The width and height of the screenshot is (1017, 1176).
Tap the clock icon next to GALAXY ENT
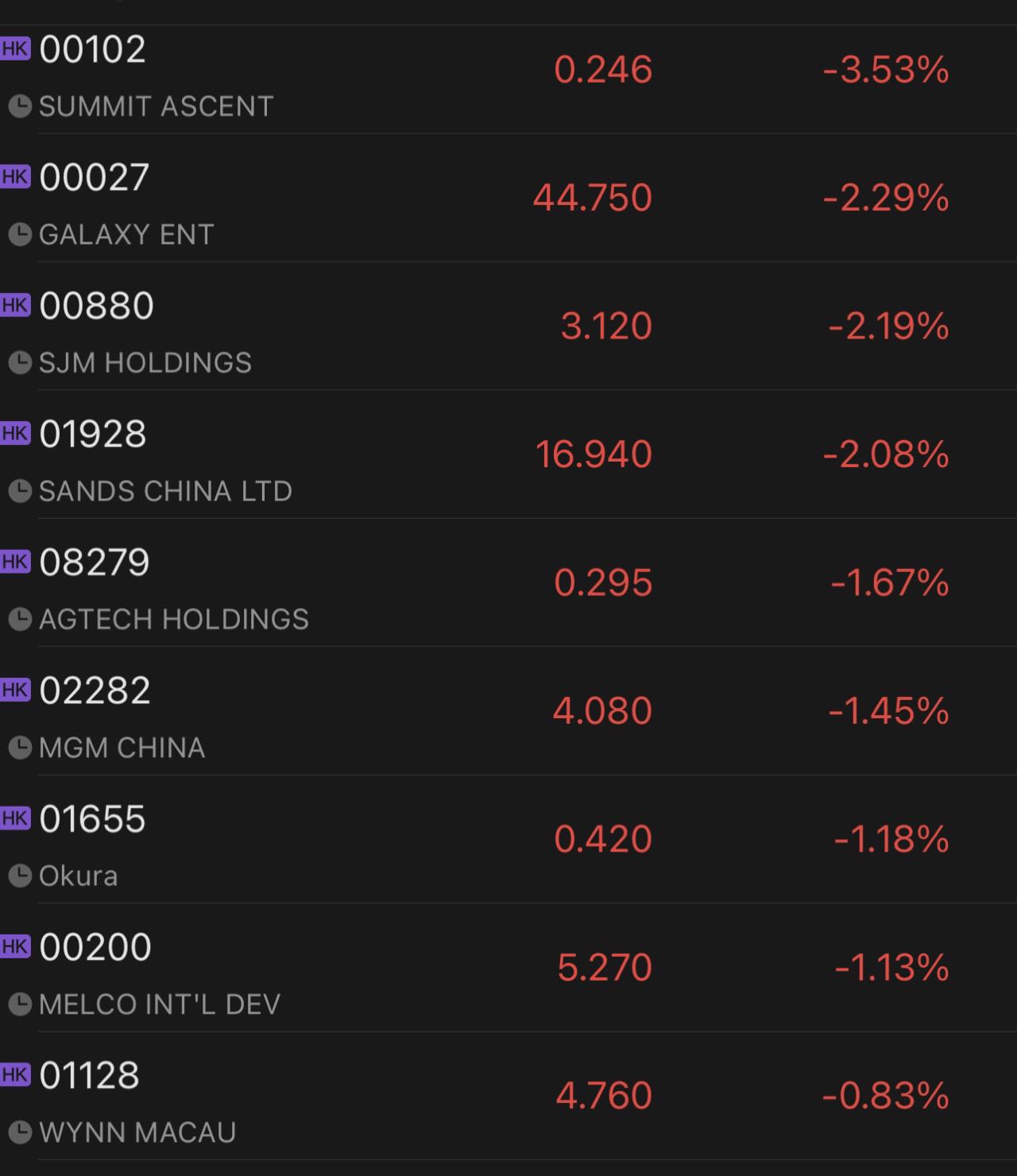pyautogui.click(x=20, y=234)
